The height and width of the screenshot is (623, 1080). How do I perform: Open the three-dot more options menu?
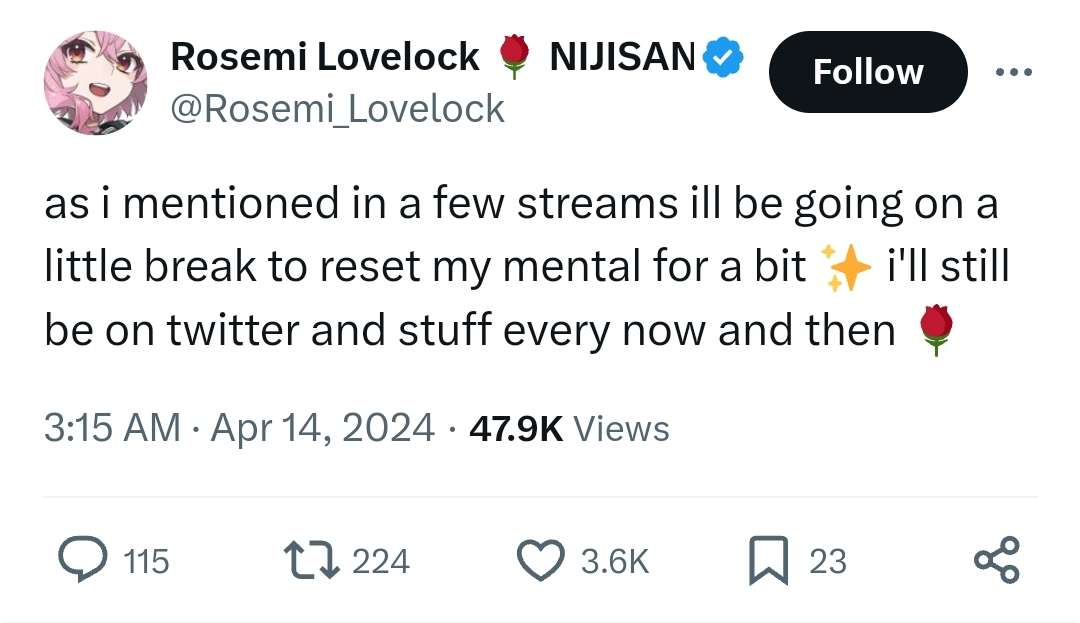pos(1014,72)
